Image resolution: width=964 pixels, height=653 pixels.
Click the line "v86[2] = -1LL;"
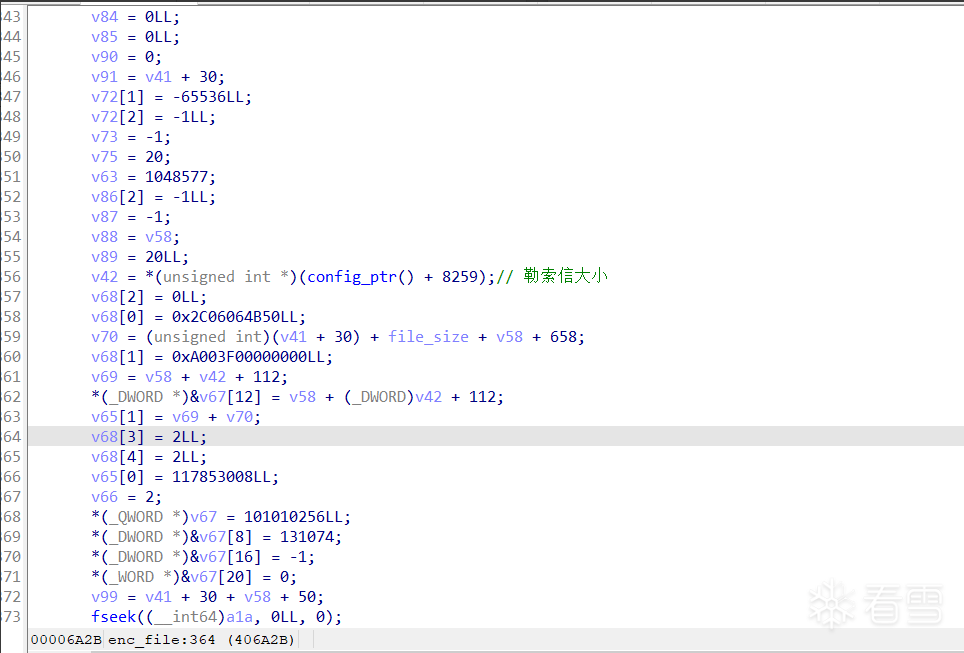(154, 197)
